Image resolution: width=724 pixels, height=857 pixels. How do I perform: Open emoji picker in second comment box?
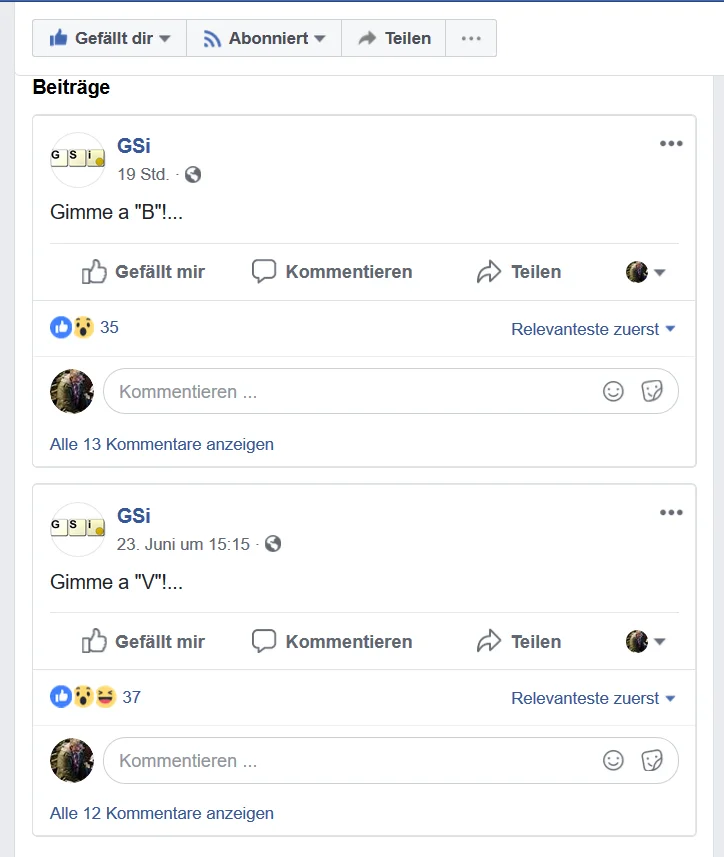(x=613, y=761)
